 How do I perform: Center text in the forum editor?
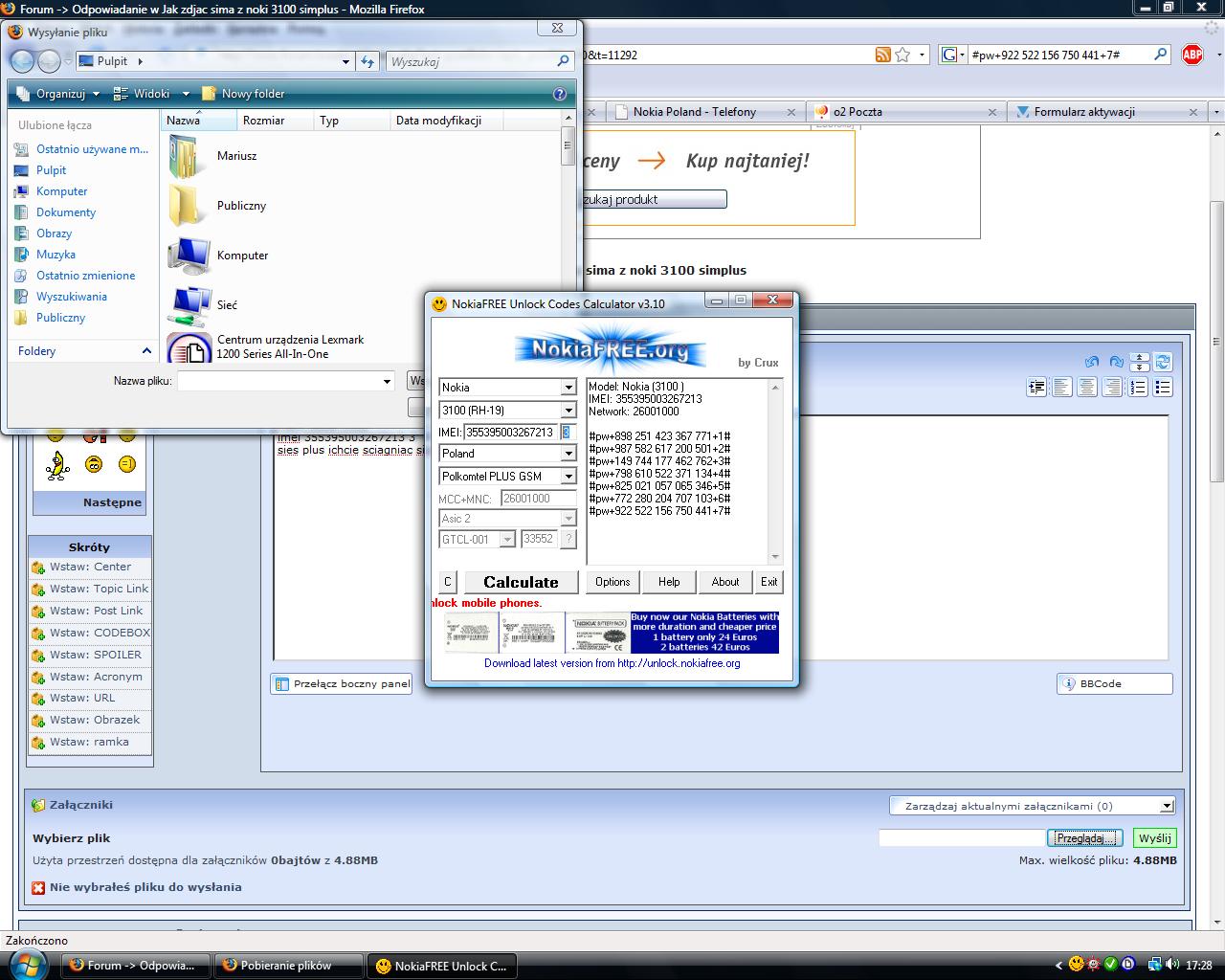coord(1087,388)
